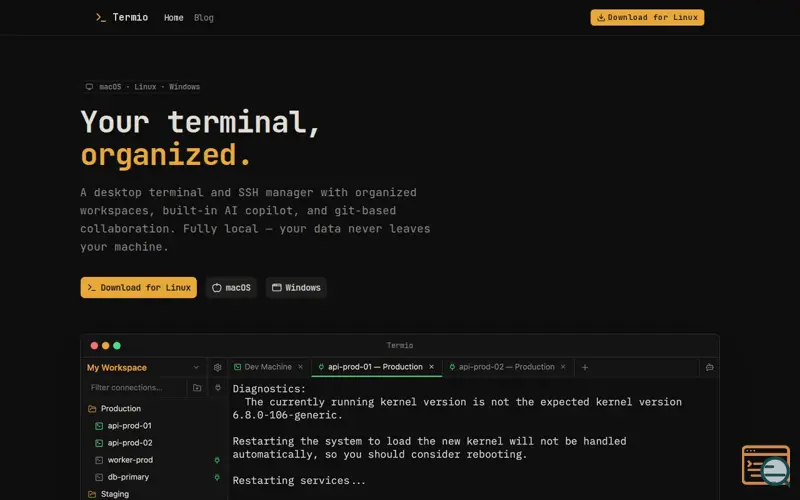The image size is (800, 500).
Task: Select api-prod-02 in connection list
Action: (130, 443)
